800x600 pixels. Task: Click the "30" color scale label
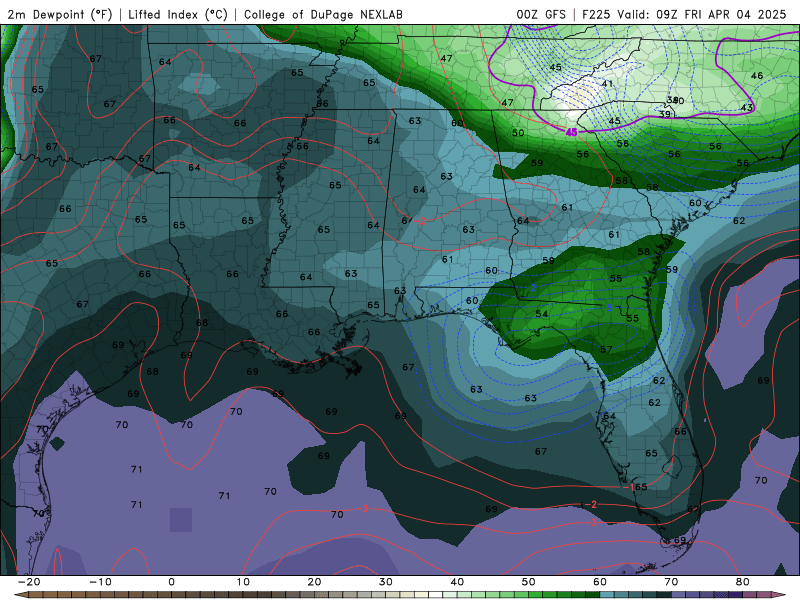click(386, 582)
